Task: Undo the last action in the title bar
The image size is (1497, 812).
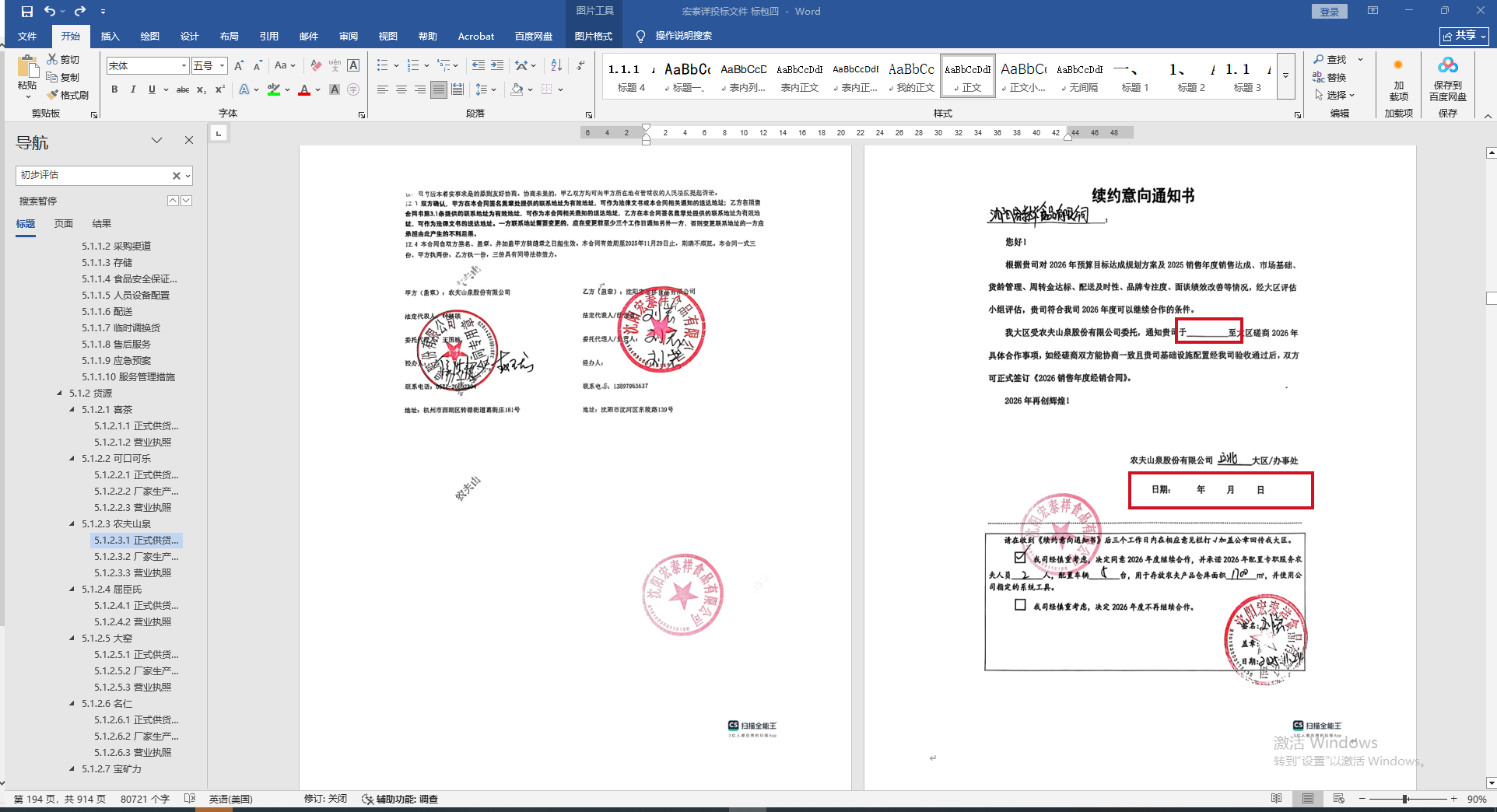Action: pyautogui.click(x=50, y=12)
